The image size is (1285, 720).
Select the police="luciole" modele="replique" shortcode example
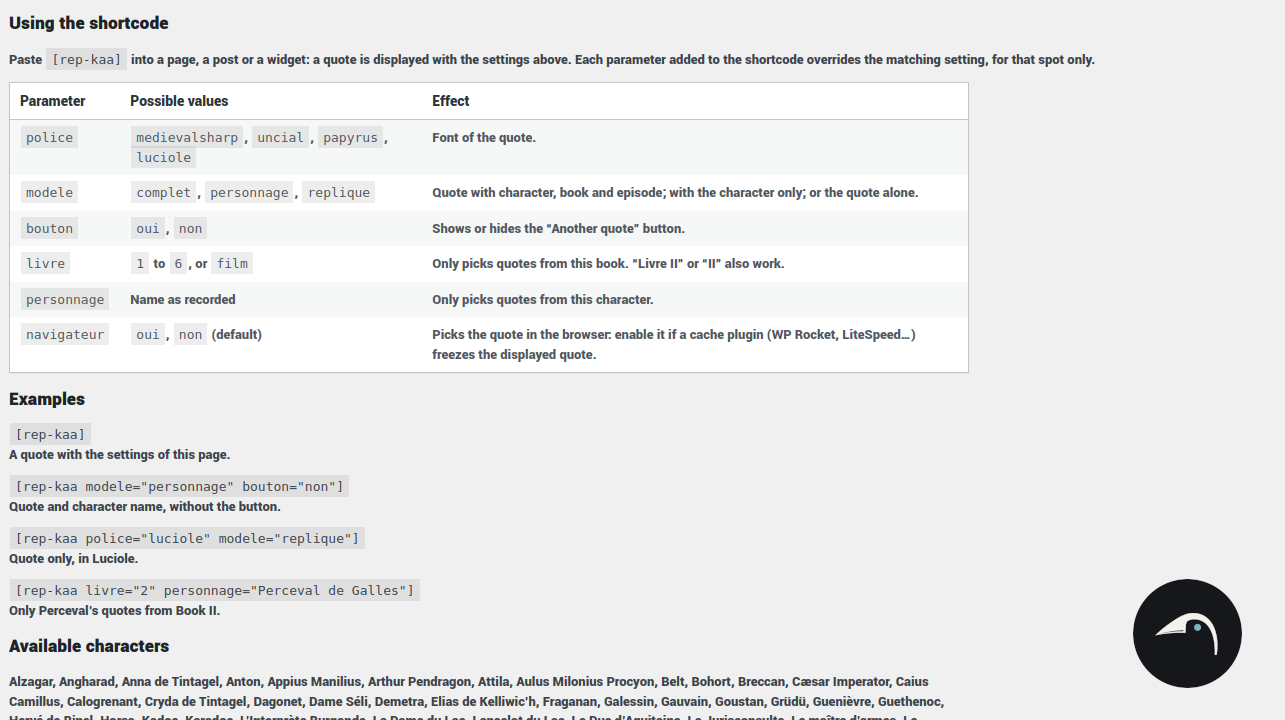(x=187, y=538)
